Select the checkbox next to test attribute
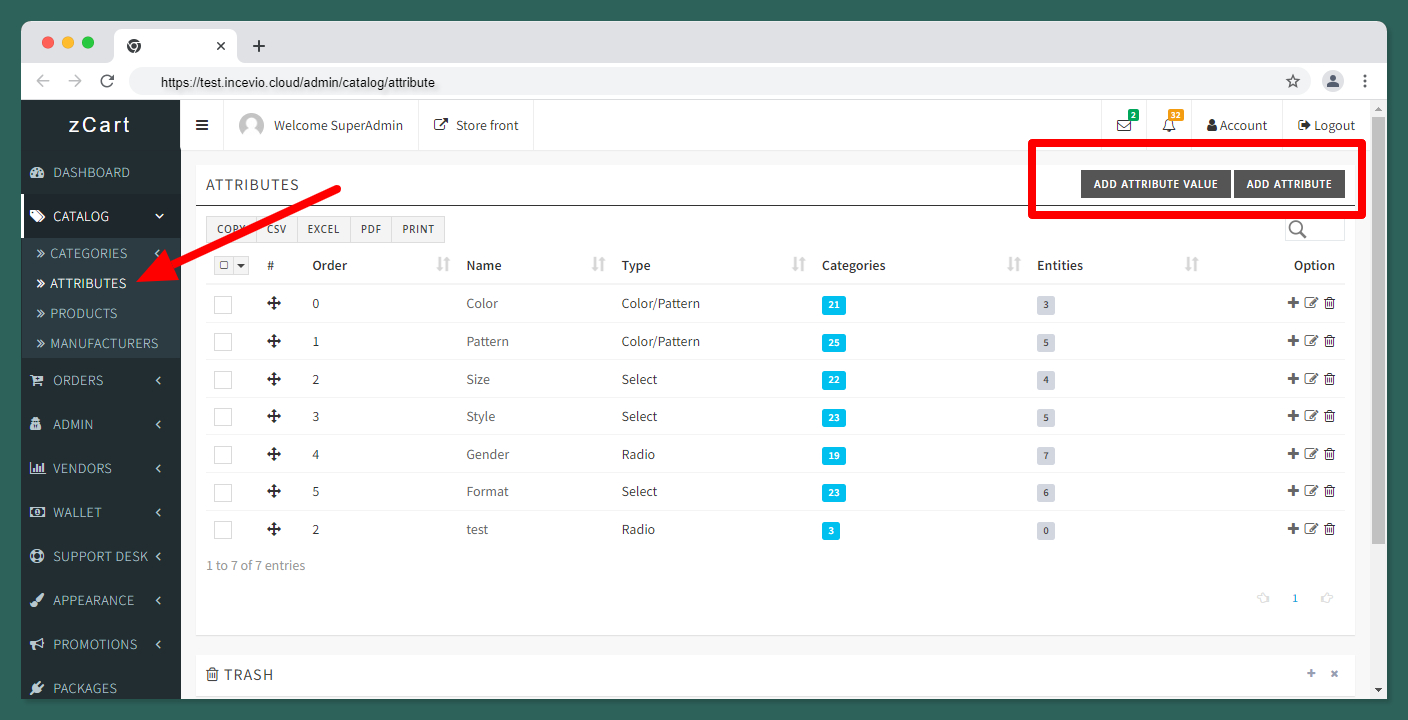The image size is (1408, 720). tap(223, 530)
